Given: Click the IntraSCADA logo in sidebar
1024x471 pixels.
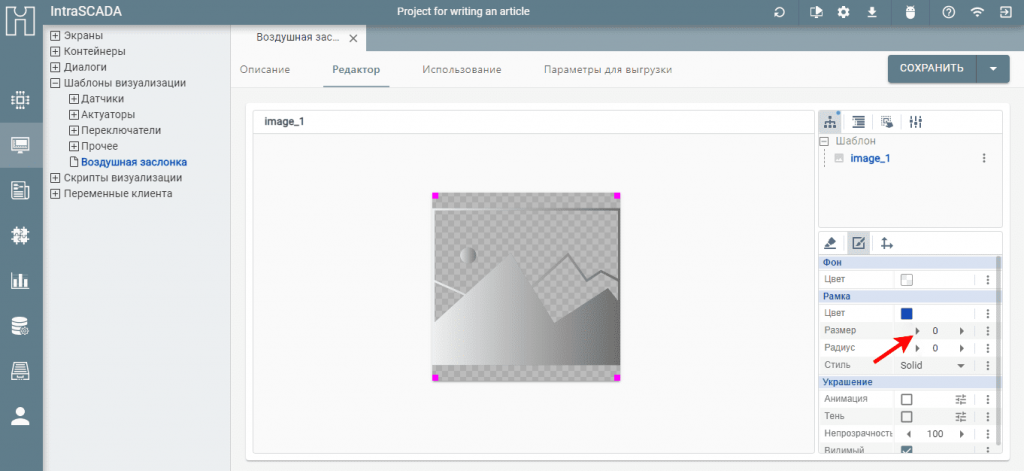Looking at the screenshot, I should click(20, 19).
